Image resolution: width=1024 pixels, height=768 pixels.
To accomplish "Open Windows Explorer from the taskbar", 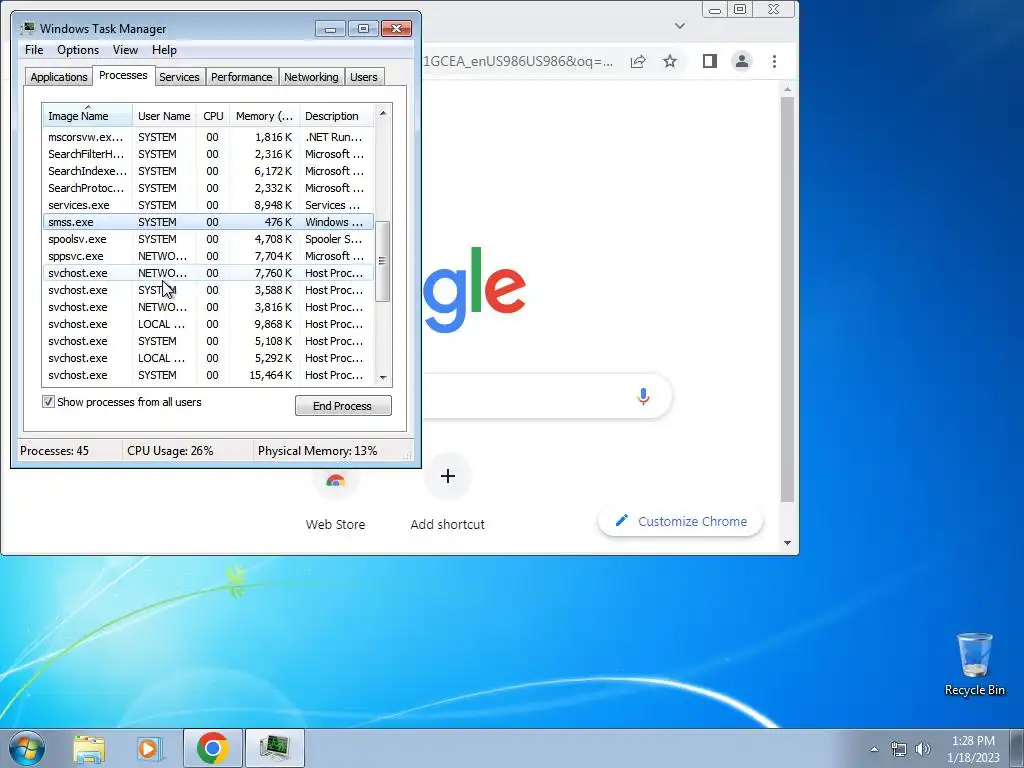I will point(89,748).
